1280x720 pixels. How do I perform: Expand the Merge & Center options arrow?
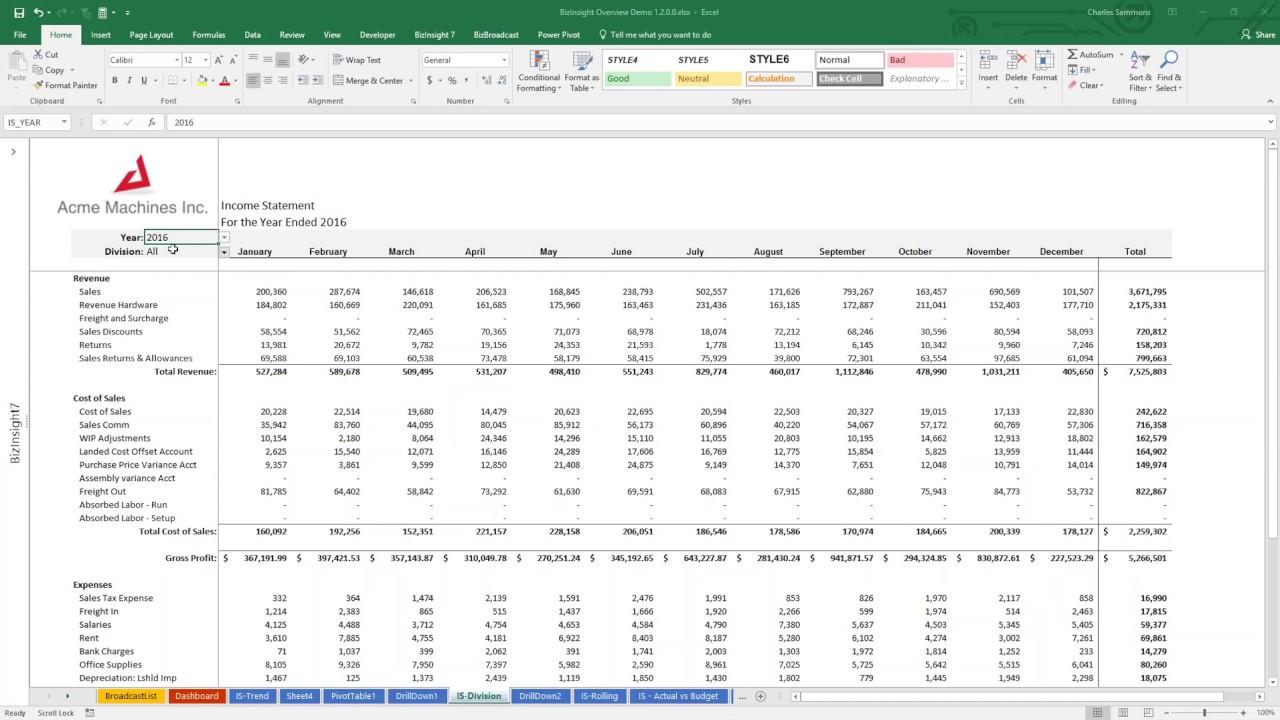411,80
